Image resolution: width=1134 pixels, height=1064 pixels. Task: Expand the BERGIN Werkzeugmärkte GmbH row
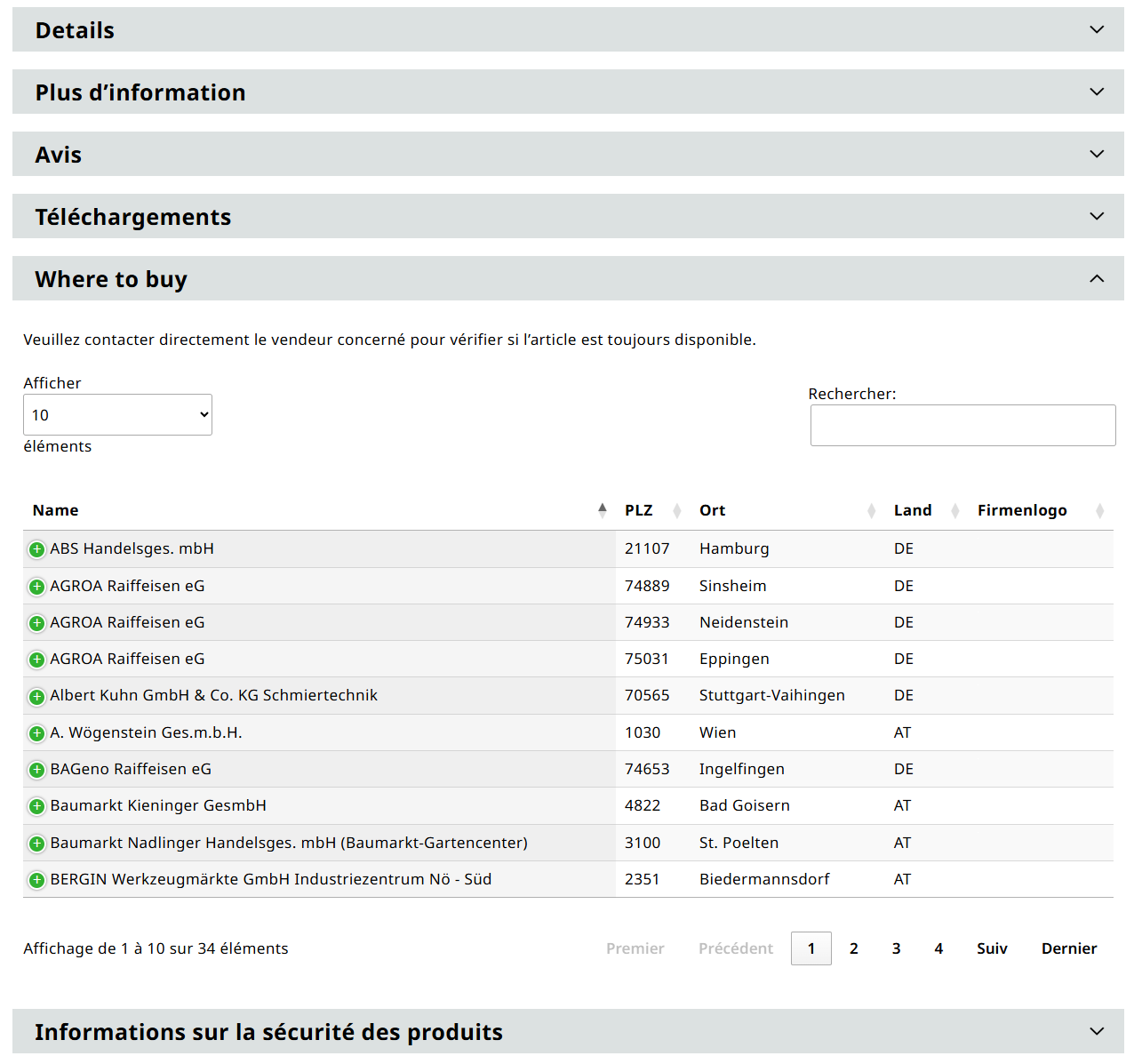point(36,880)
